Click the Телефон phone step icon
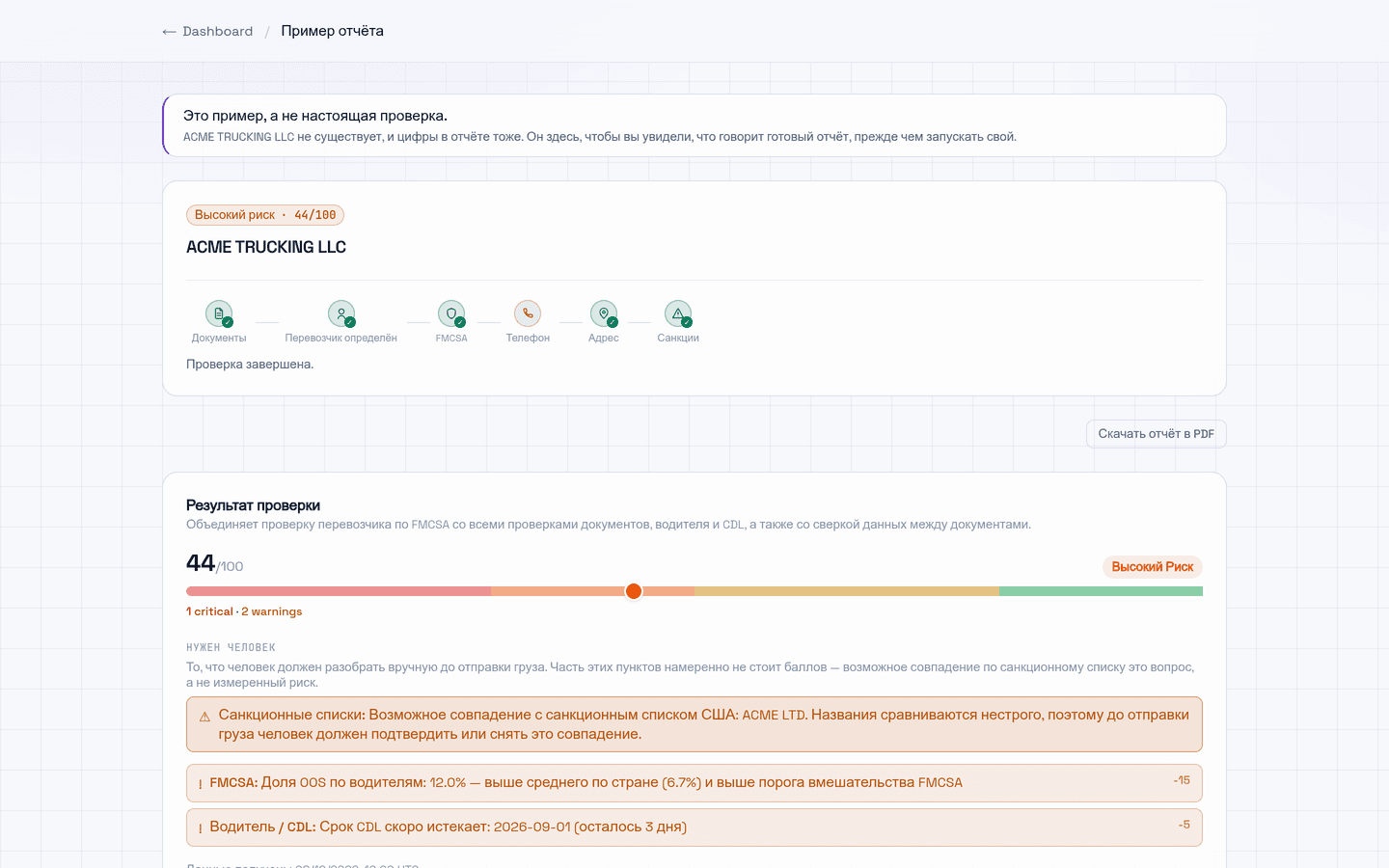 (x=528, y=313)
